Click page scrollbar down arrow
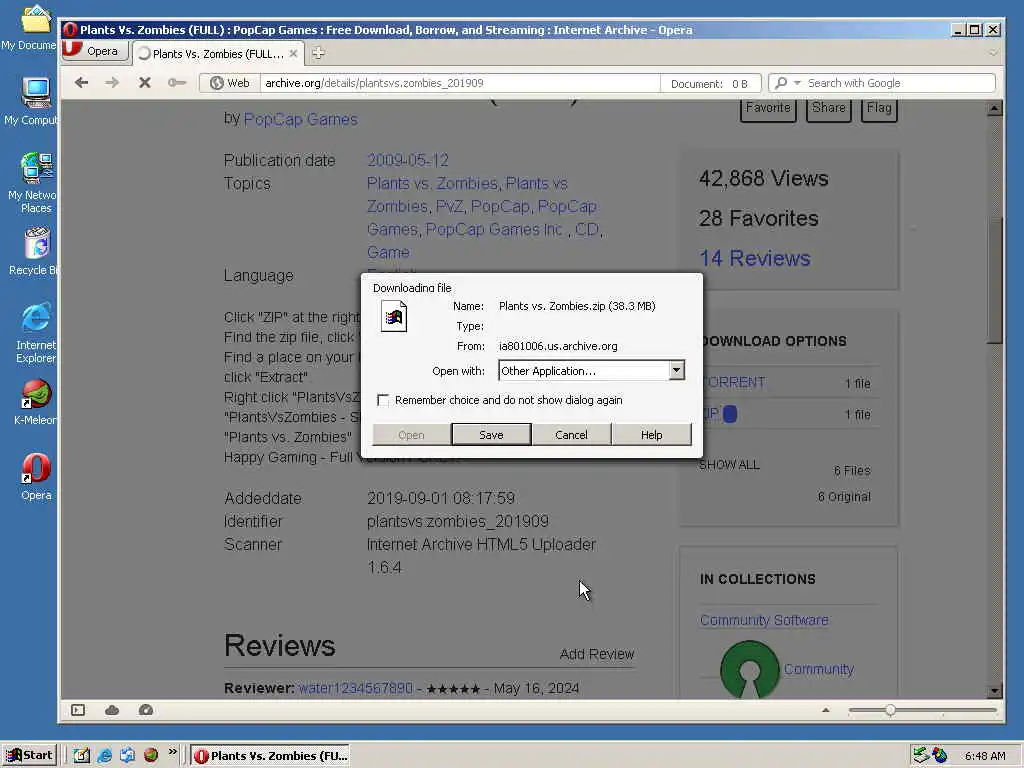The width and height of the screenshot is (1024, 768). (x=995, y=690)
